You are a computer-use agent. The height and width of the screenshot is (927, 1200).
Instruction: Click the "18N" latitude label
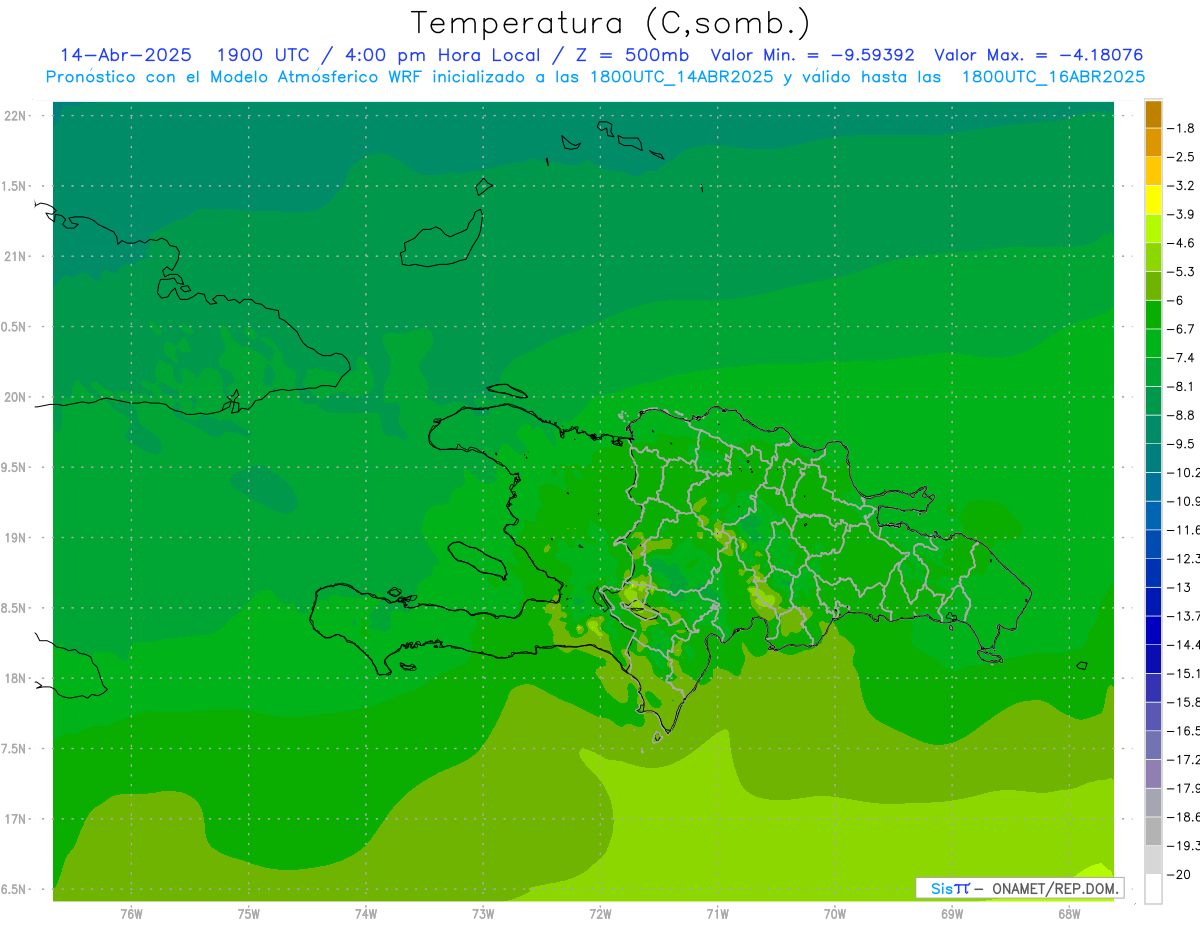[x=16, y=678]
